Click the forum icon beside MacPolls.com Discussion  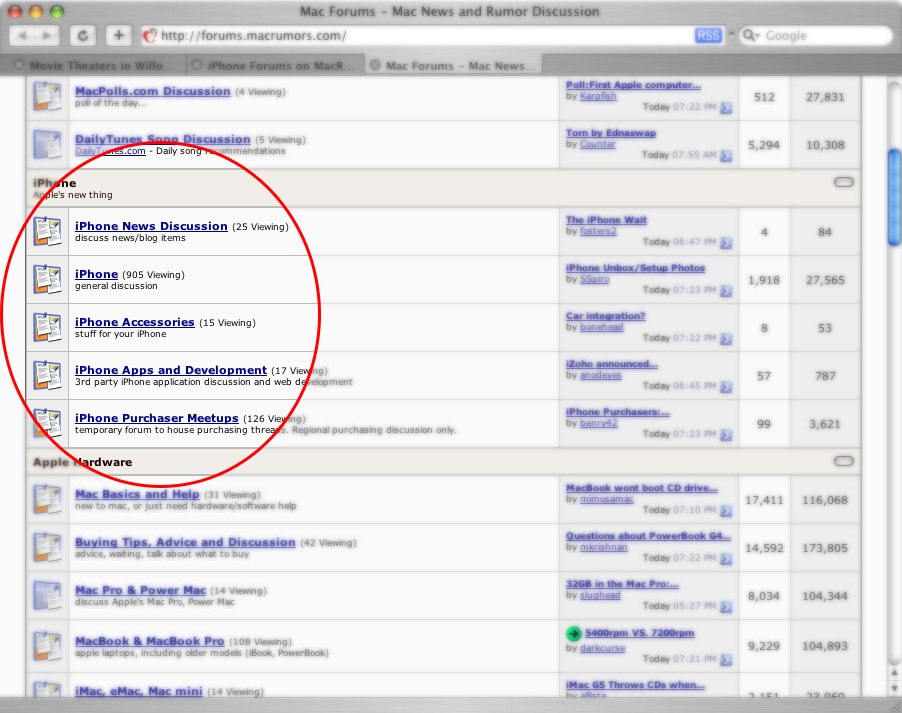[47, 96]
